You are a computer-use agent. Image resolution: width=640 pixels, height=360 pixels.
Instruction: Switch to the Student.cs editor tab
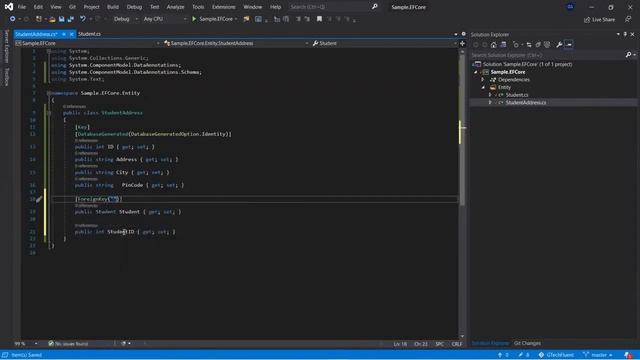point(89,34)
